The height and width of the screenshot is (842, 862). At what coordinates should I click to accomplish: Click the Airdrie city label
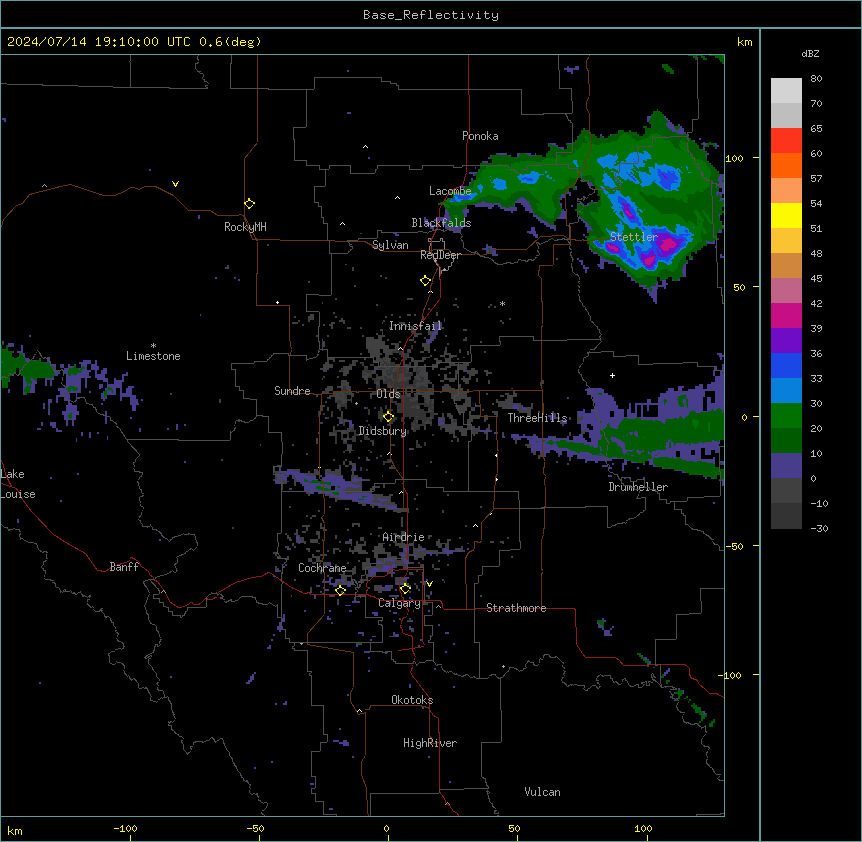coord(403,537)
